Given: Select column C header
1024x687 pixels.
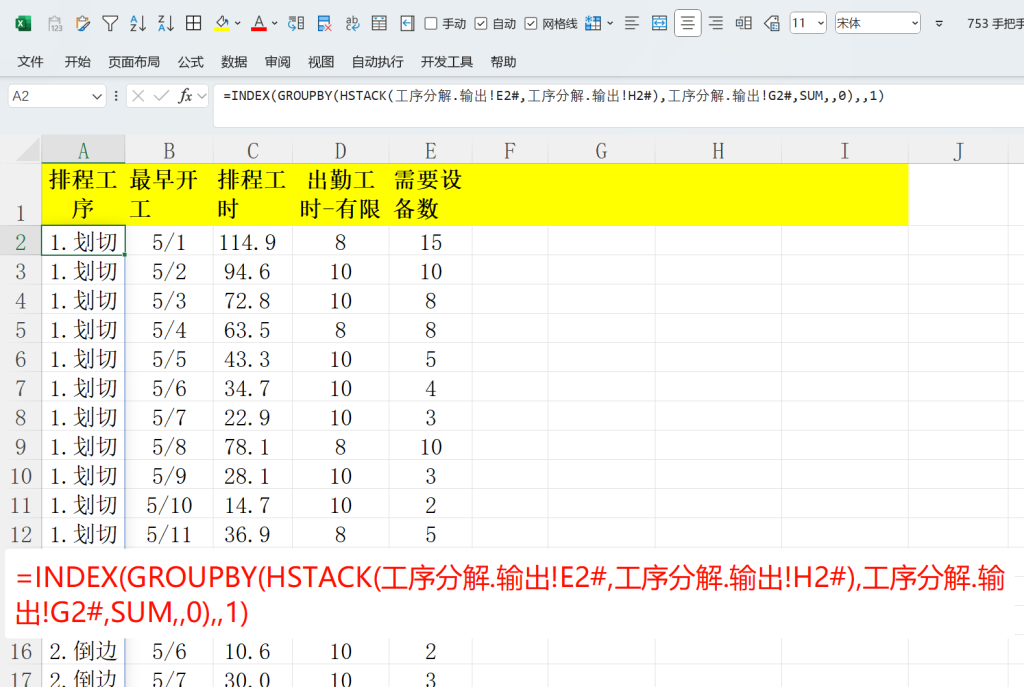Looking at the screenshot, I should click(x=253, y=151).
